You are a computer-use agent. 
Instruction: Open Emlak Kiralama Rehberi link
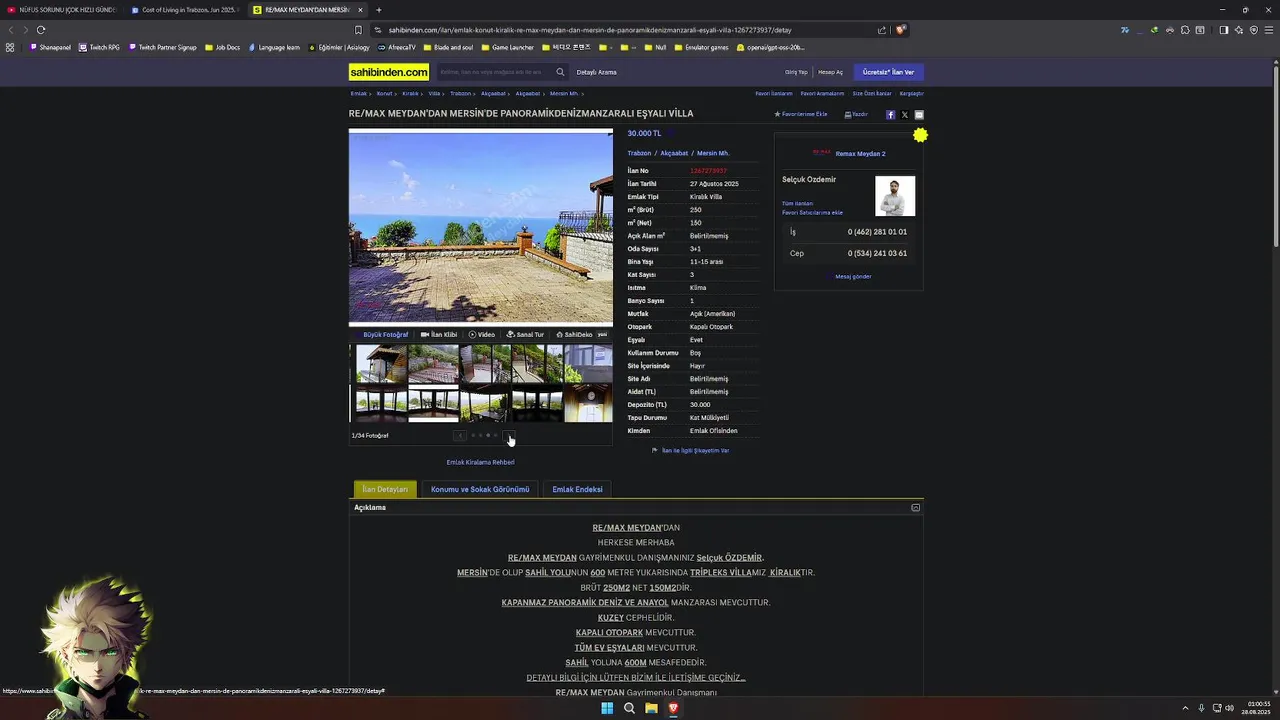coord(480,462)
